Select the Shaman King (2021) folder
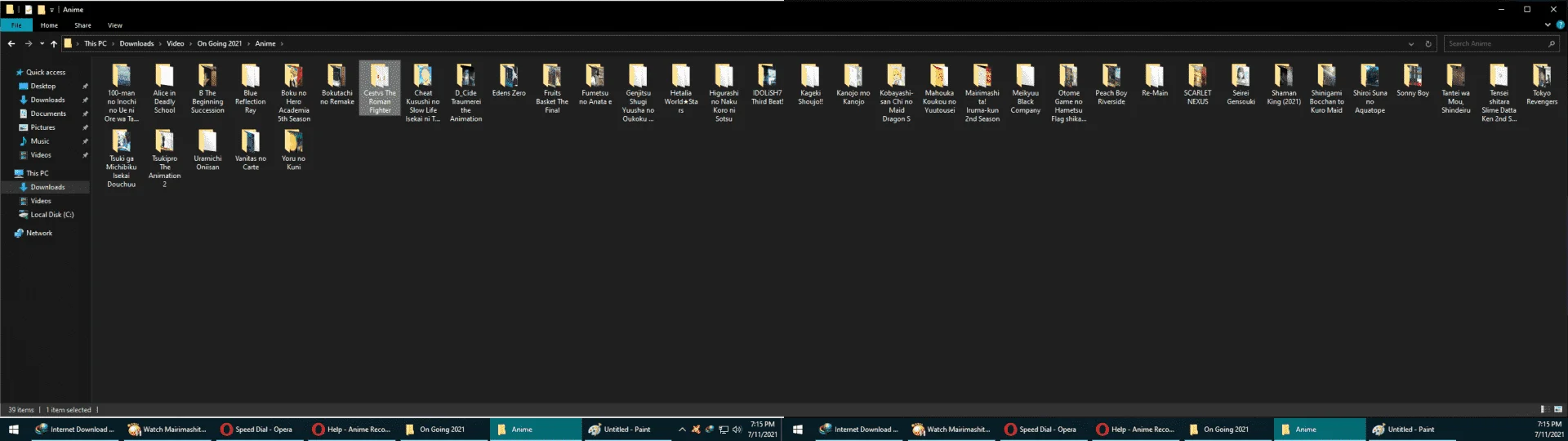The height and width of the screenshot is (441, 1568). pos(1284,85)
